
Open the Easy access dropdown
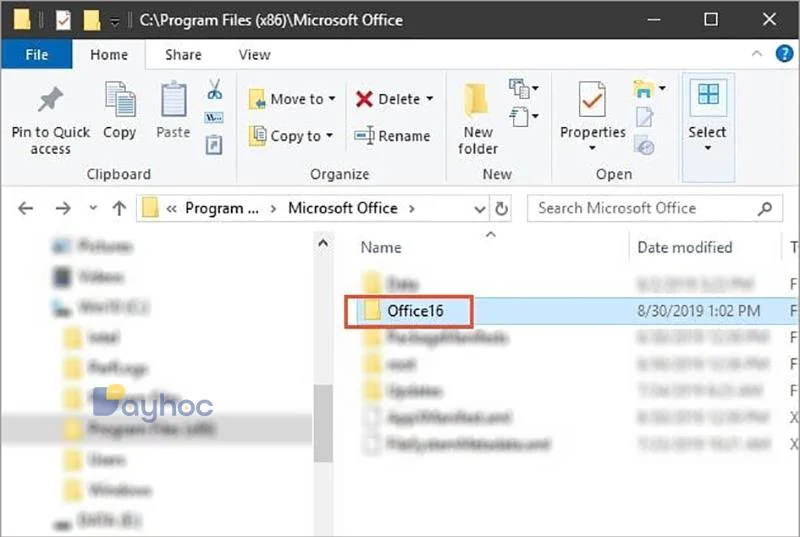click(x=524, y=117)
